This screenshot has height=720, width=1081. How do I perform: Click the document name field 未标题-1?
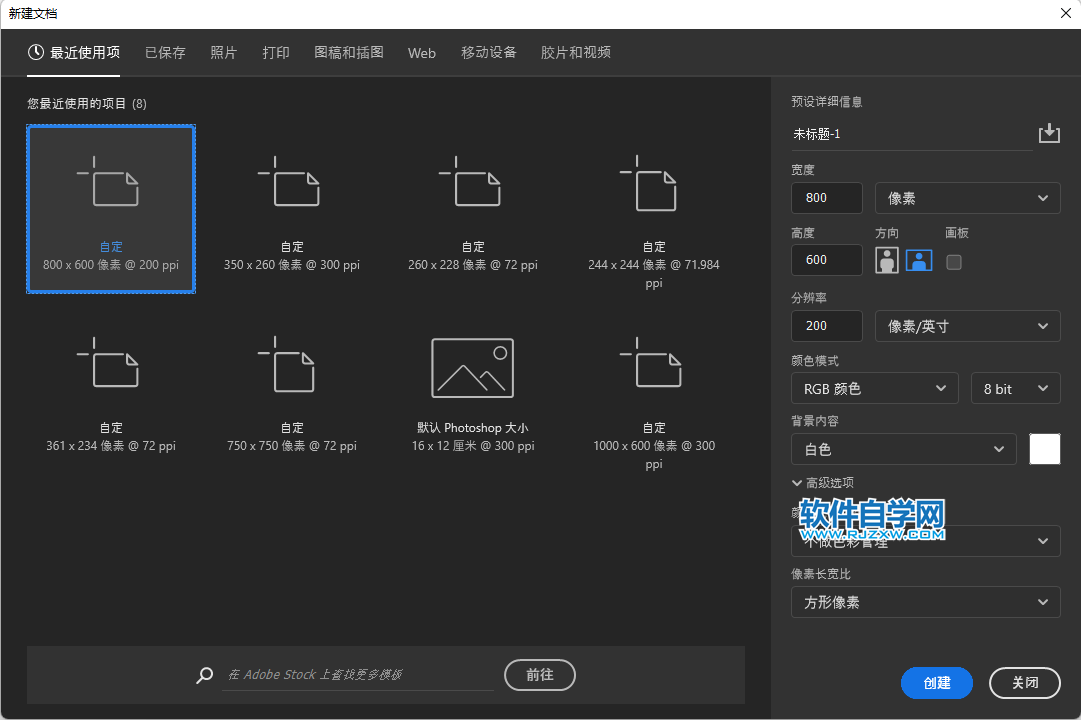[x=911, y=134]
